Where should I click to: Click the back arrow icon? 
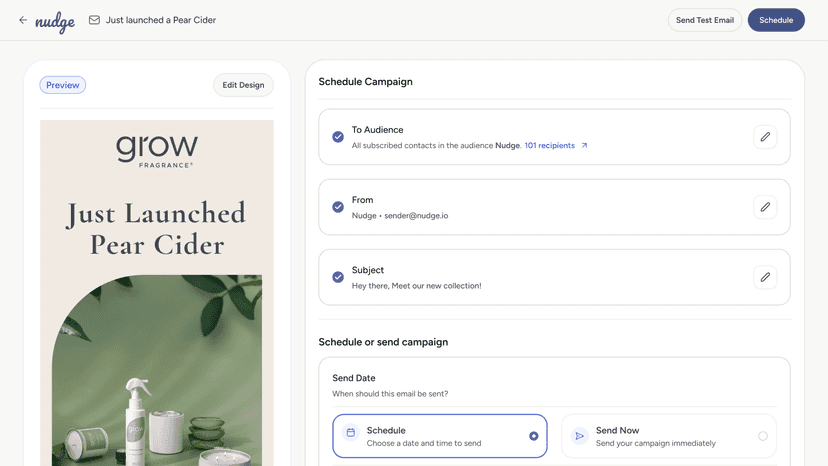pos(23,20)
